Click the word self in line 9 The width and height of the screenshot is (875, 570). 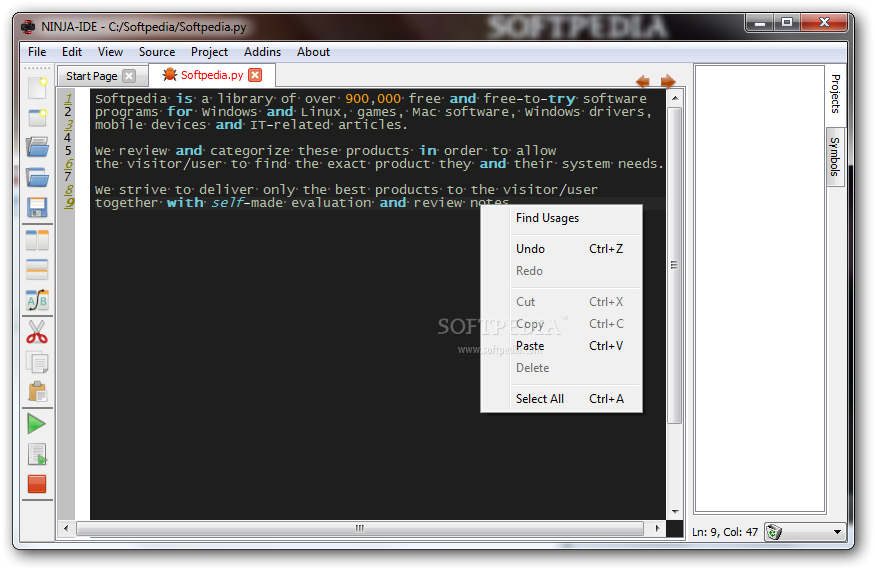click(x=227, y=203)
